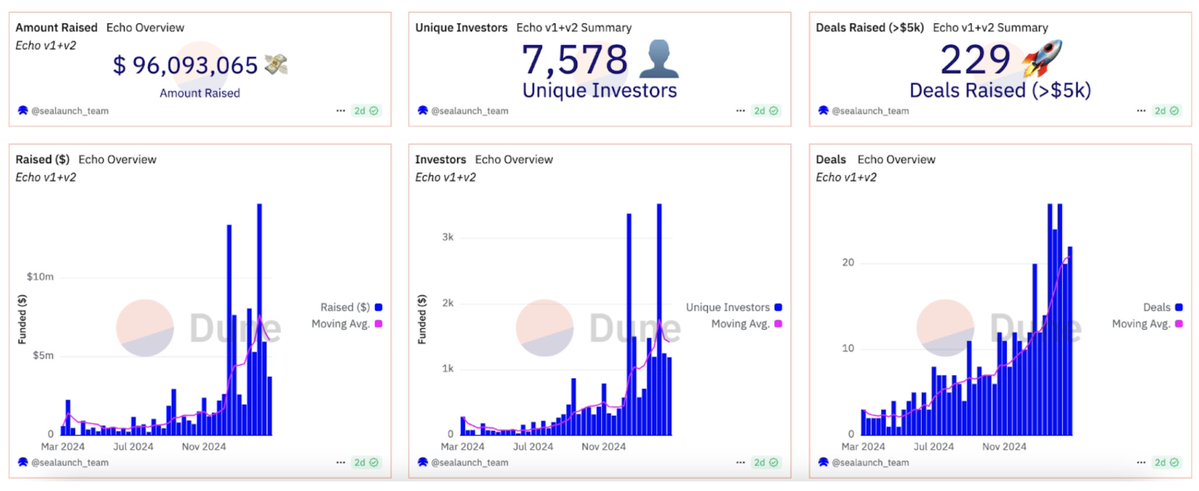Screen dimensions: 1199x491
Task: Click the sealaunch avatar icon in Deals Raised panel
Action: click(824, 110)
